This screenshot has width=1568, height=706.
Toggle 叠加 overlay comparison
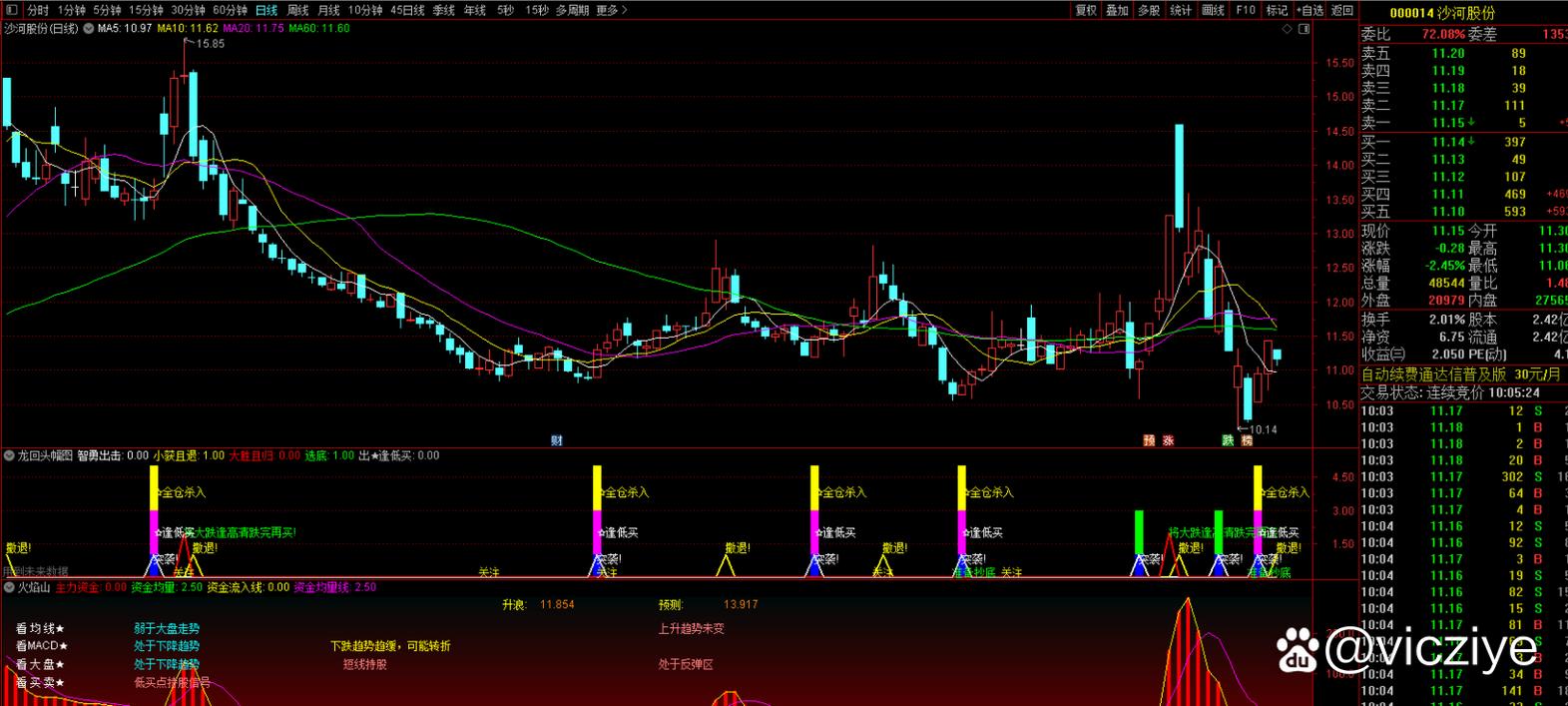coord(1117,10)
